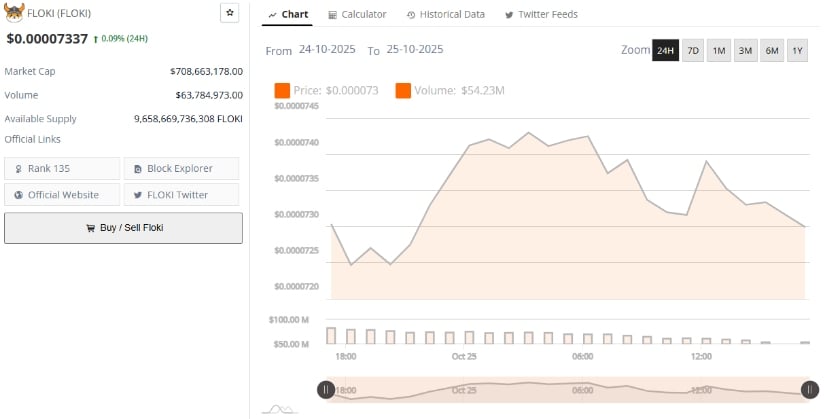Open the Chart tab
This screenshot has width=825, height=419.
pyautogui.click(x=288, y=15)
